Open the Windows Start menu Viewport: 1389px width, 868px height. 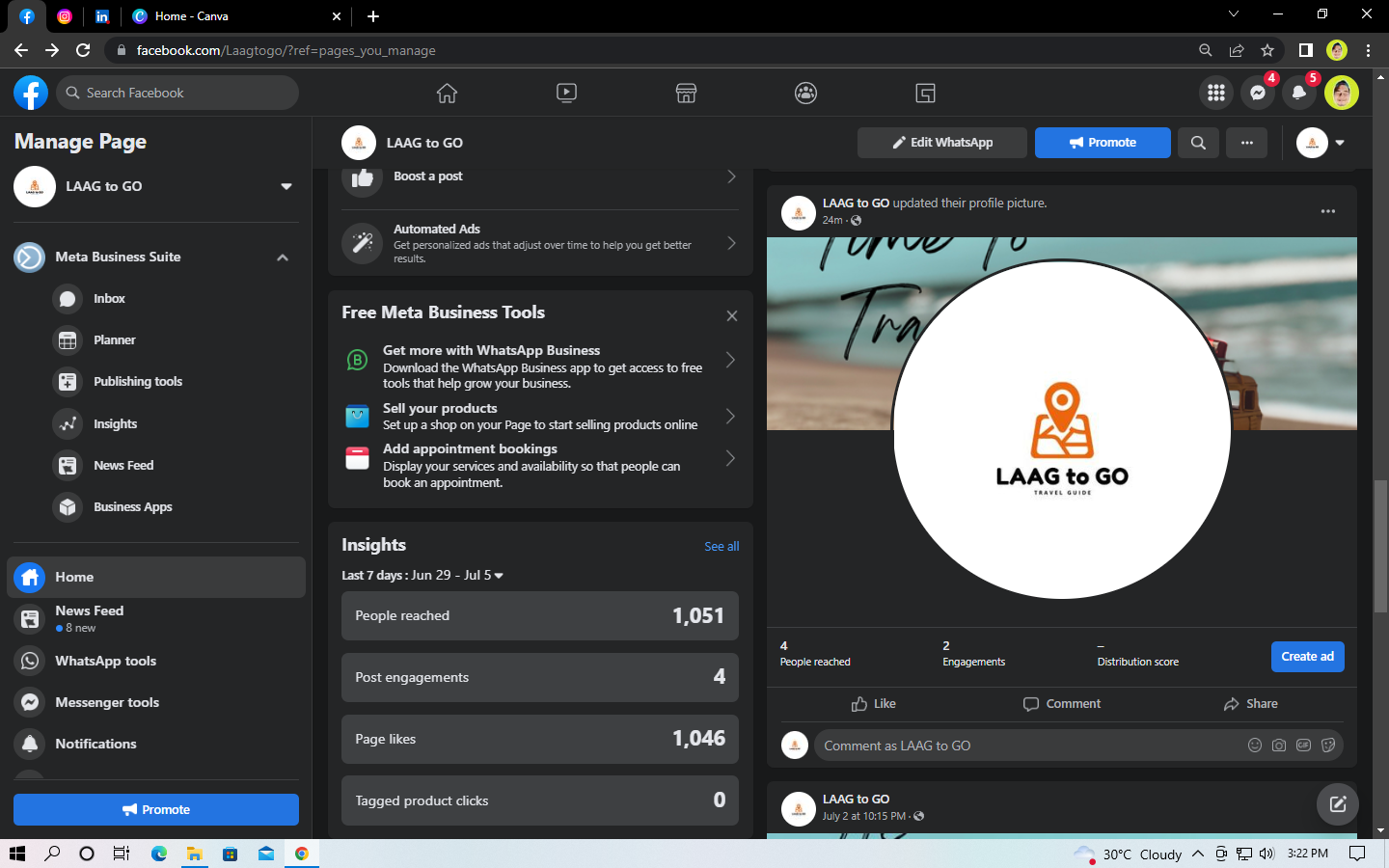(x=16, y=854)
